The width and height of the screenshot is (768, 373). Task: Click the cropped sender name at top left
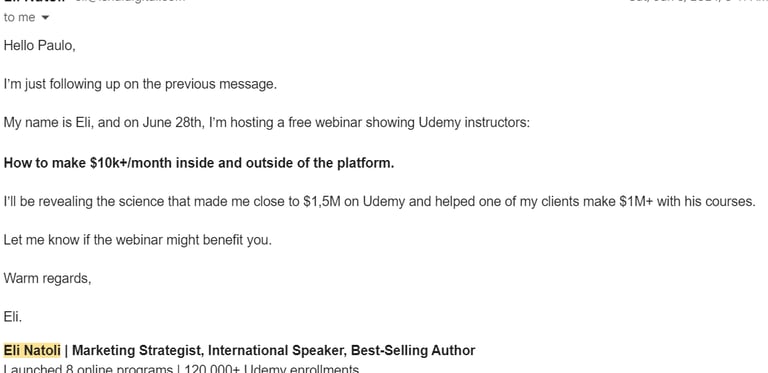pyautogui.click(x=34, y=1)
